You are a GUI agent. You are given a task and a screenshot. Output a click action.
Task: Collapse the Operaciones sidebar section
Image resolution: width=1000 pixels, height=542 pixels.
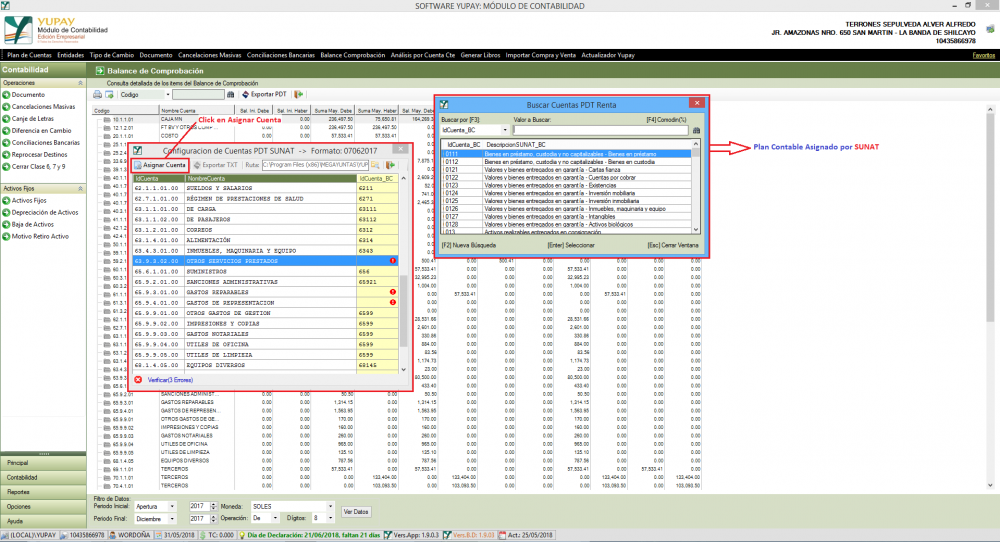point(80,83)
